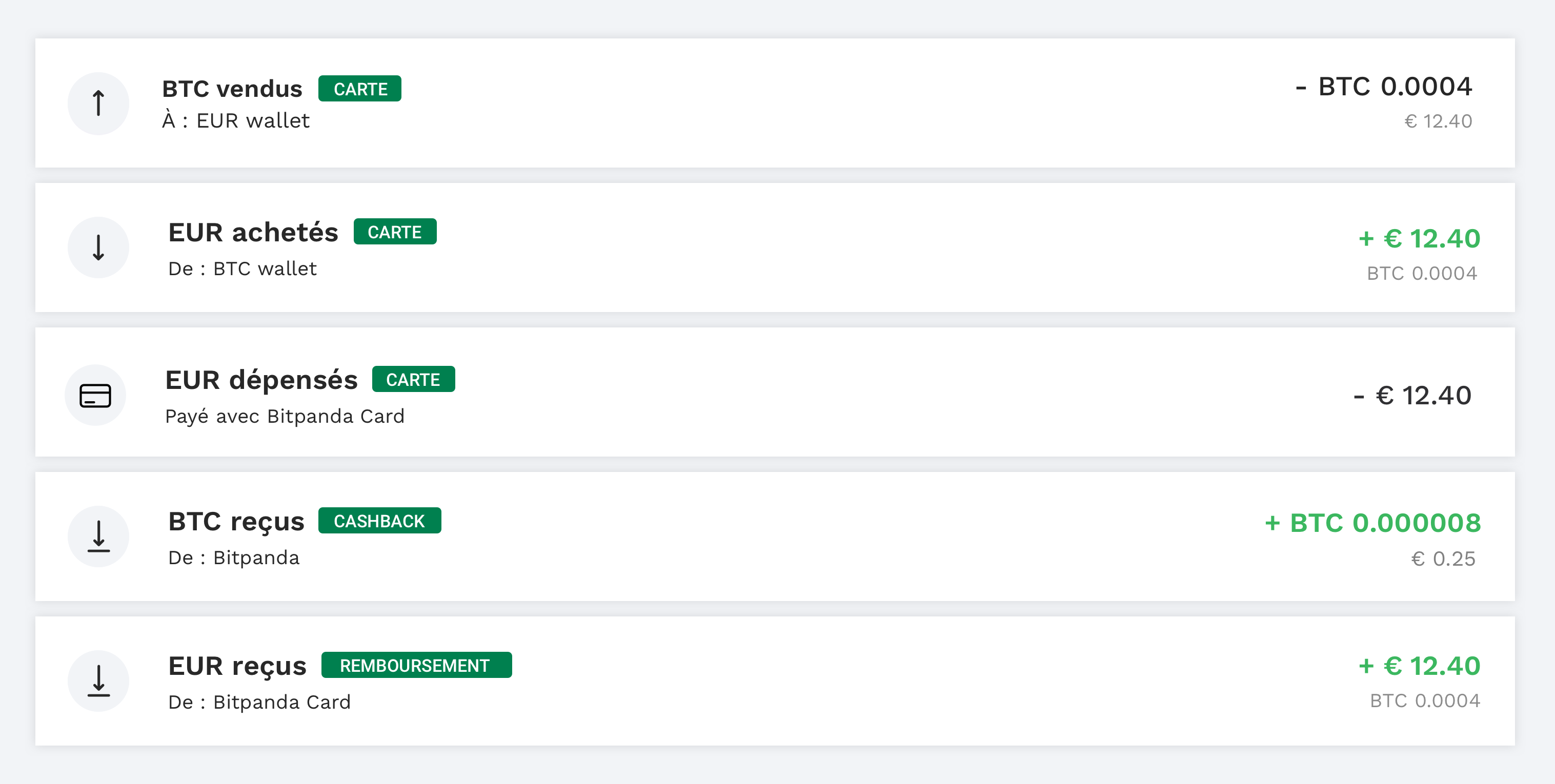Select the CARTE badge beside BTC vendus
Viewport: 1555px width, 784px height.
click(x=360, y=89)
